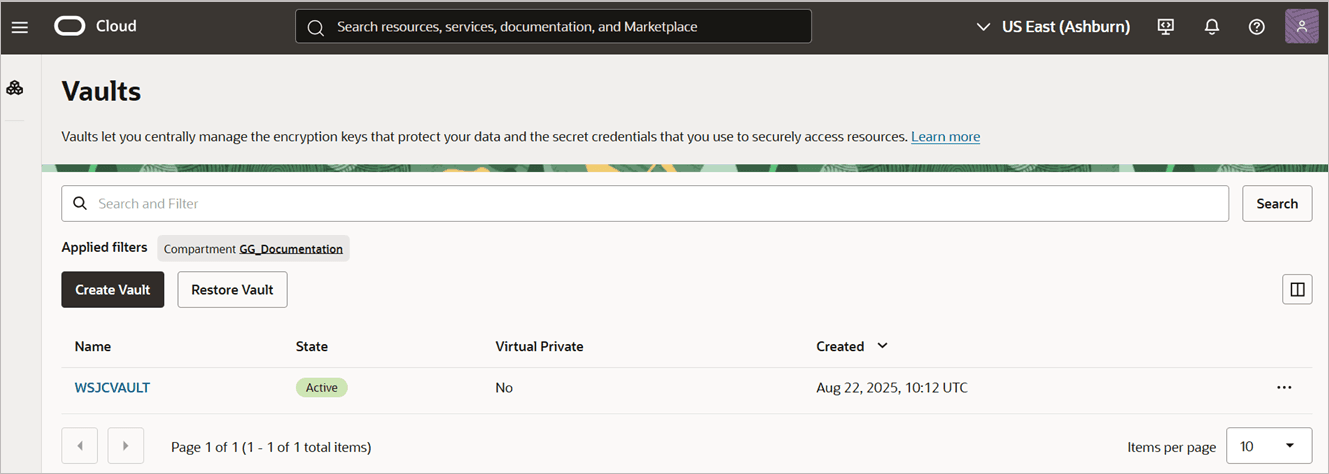Click the Restore Vault button
1329x474 pixels.
[x=232, y=289]
